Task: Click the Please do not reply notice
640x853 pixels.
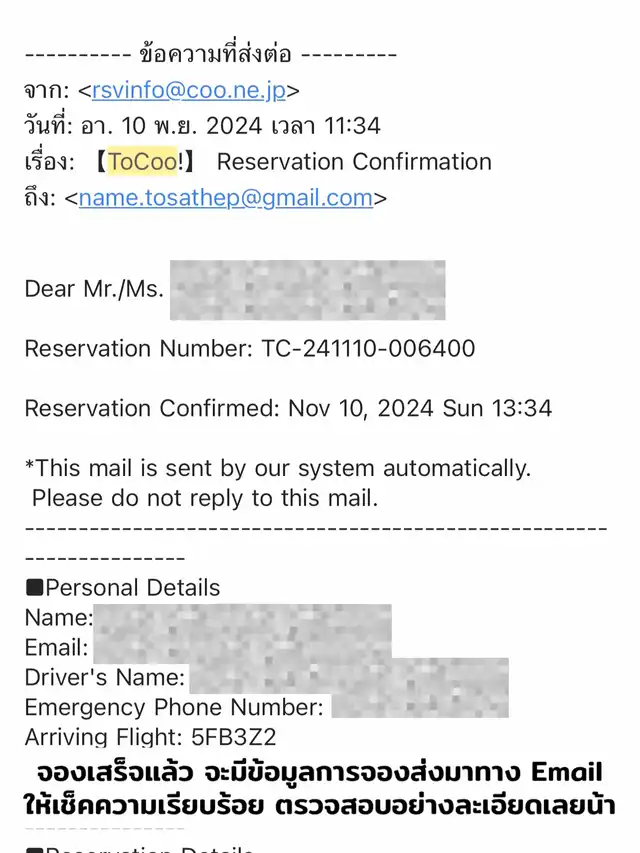Action: coord(204,497)
